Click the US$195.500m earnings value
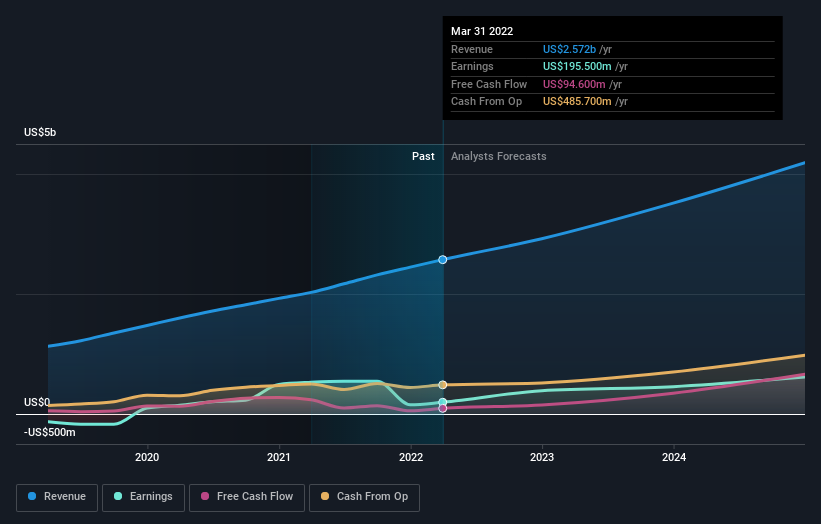Screen dimensions: 821x524 click(x=577, y=66)
